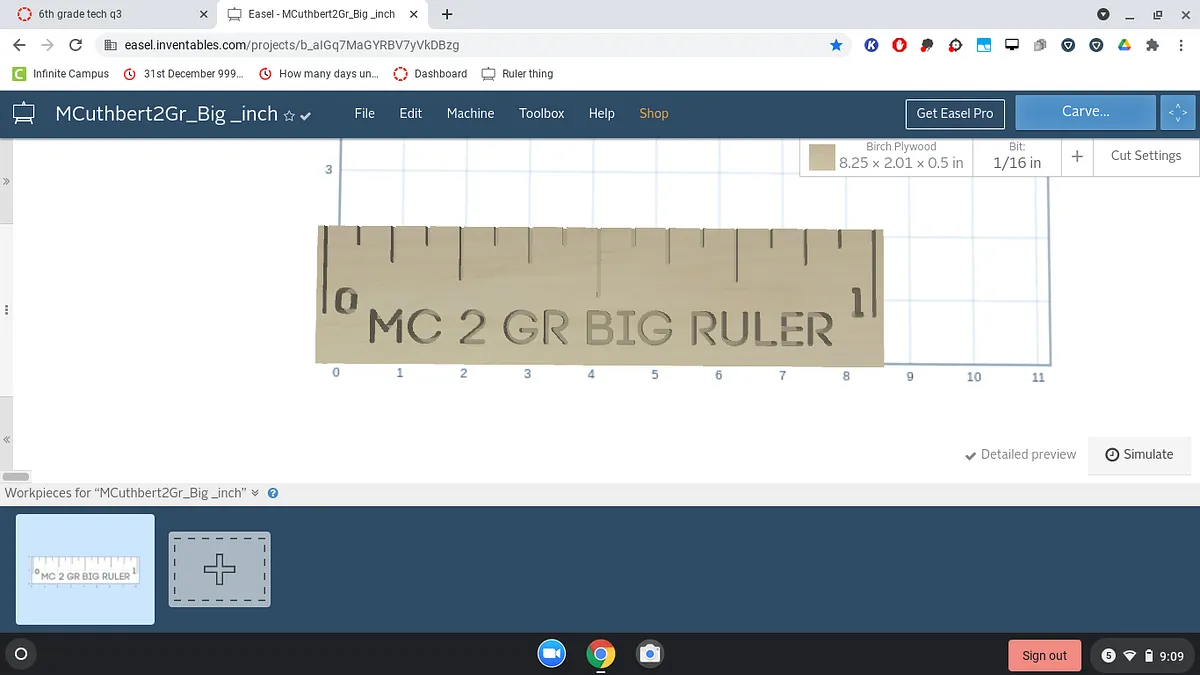The height and width of the screenshot is (675, 1200).
Task: Open the Cut Settings panel
Action: coord(1145,156)
